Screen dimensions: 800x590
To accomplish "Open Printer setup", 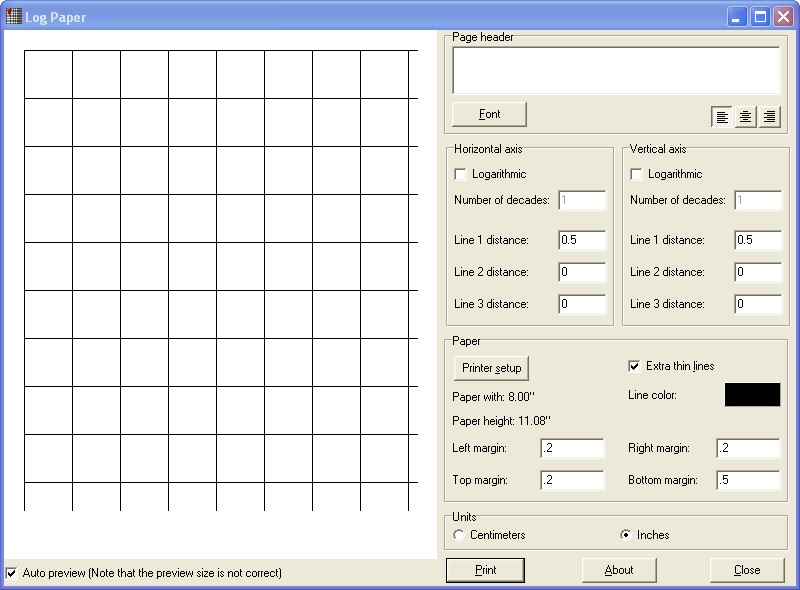I will pyautogui.click(x=491, y=368).
